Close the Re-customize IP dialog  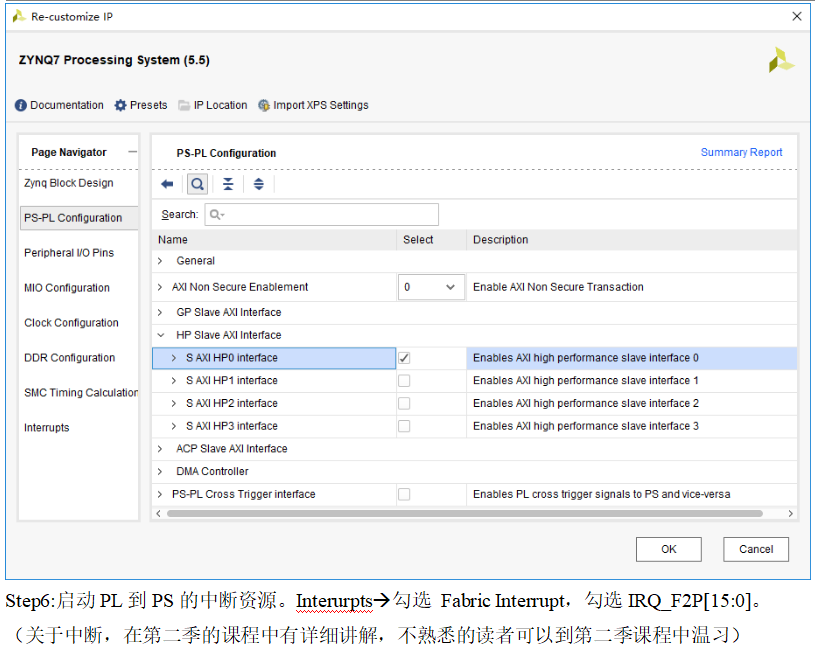click(x=796, y=16)
